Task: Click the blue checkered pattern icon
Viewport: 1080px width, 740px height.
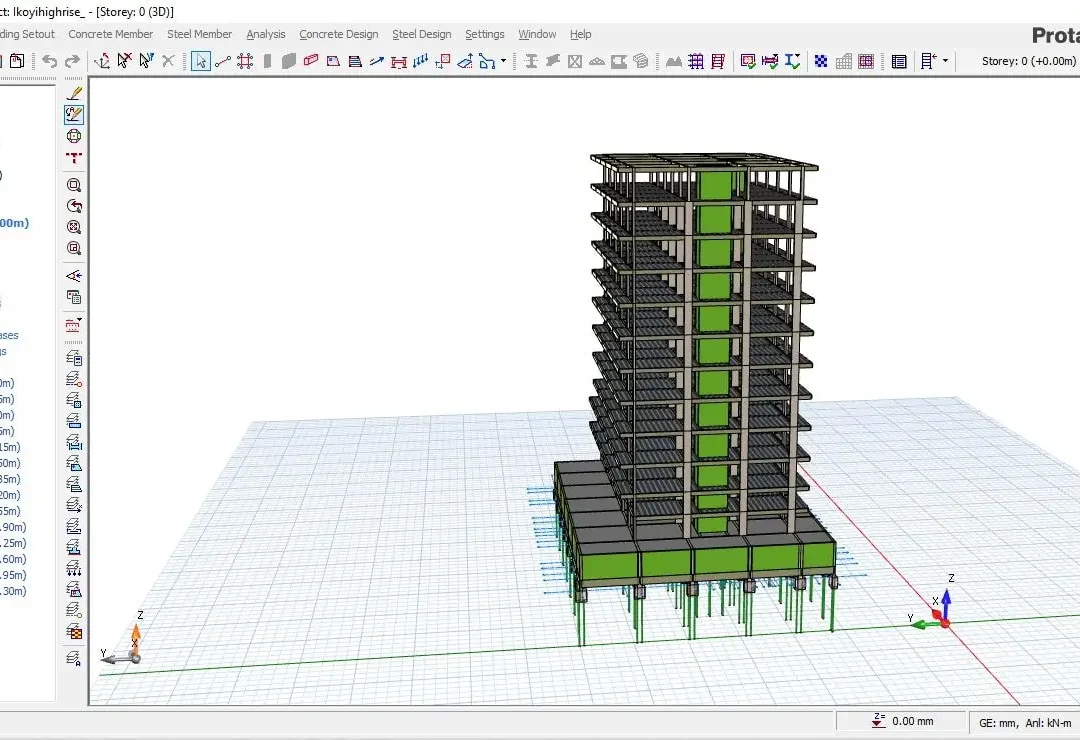Action: pos(821,61)
